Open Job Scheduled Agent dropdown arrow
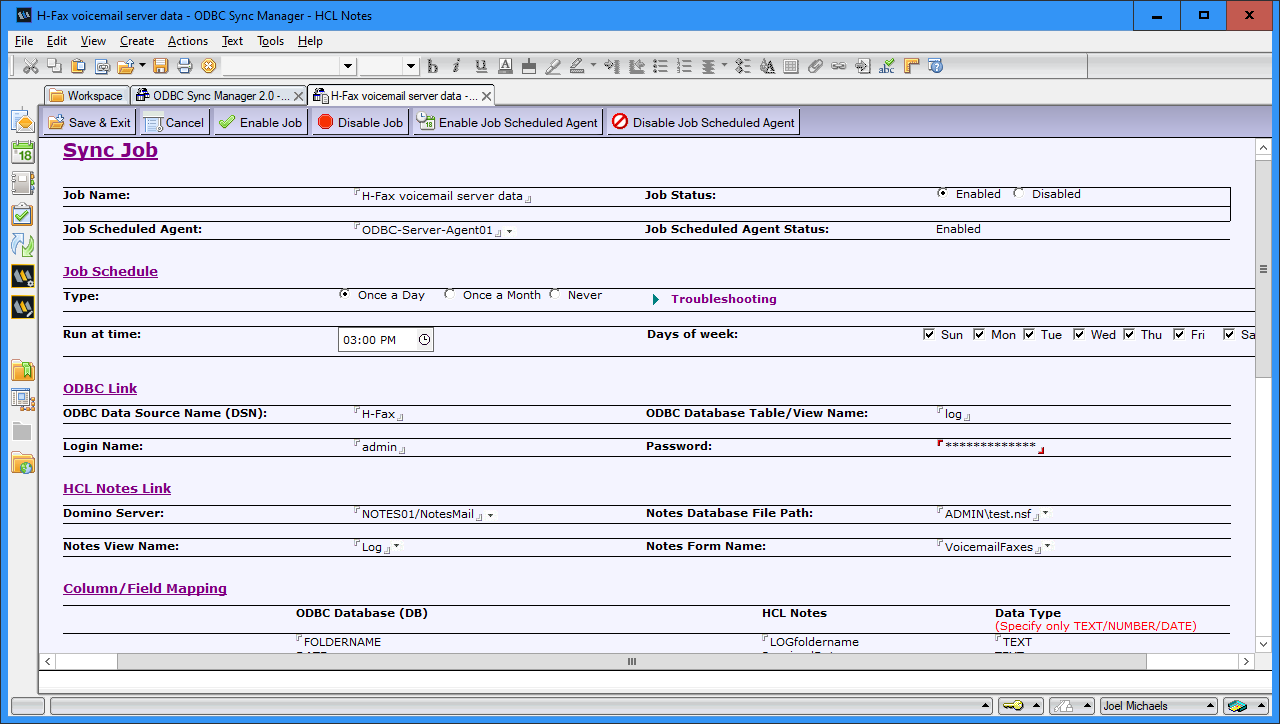Image resolution: width=1280 pixels, height=724 pixels. [509, 231]
